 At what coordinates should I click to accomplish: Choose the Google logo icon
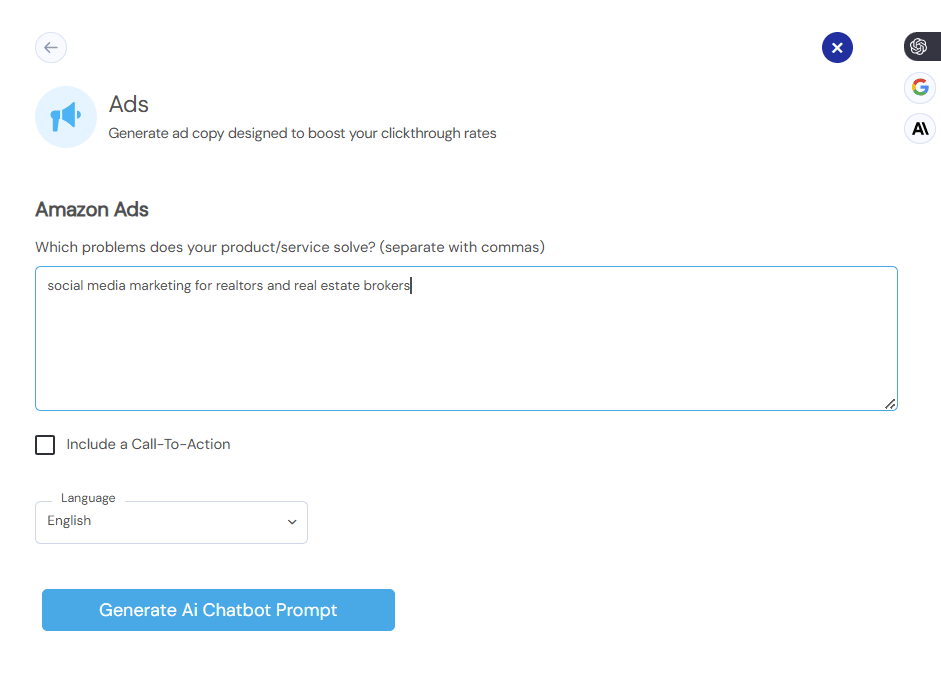pyautogui.click(x=920, y=87)
